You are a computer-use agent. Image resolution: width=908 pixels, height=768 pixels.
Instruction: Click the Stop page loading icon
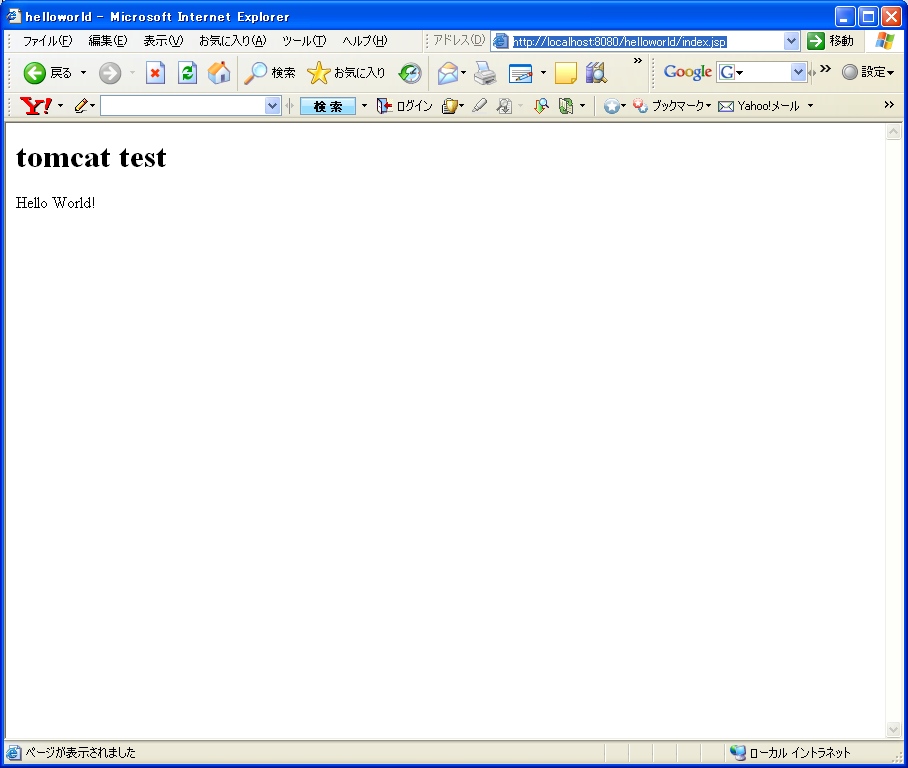tap(155, 73)
